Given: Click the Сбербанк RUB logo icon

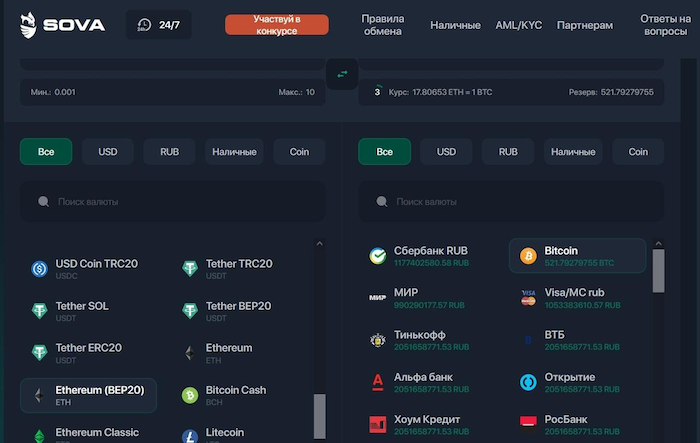Looking at the screenshot, I should [x=378, y=256].
